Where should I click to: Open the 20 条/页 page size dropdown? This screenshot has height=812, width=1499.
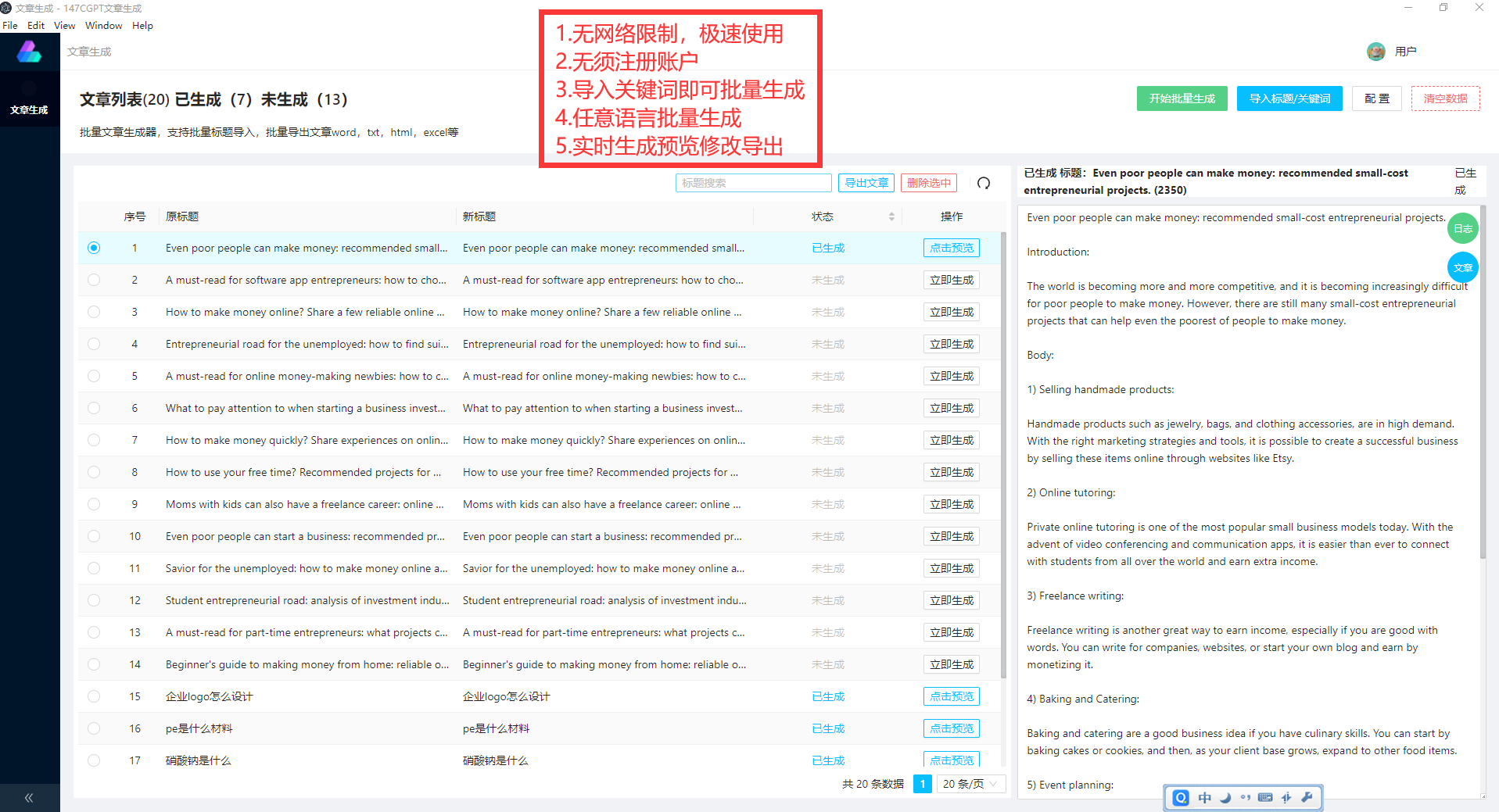point(970,784)
